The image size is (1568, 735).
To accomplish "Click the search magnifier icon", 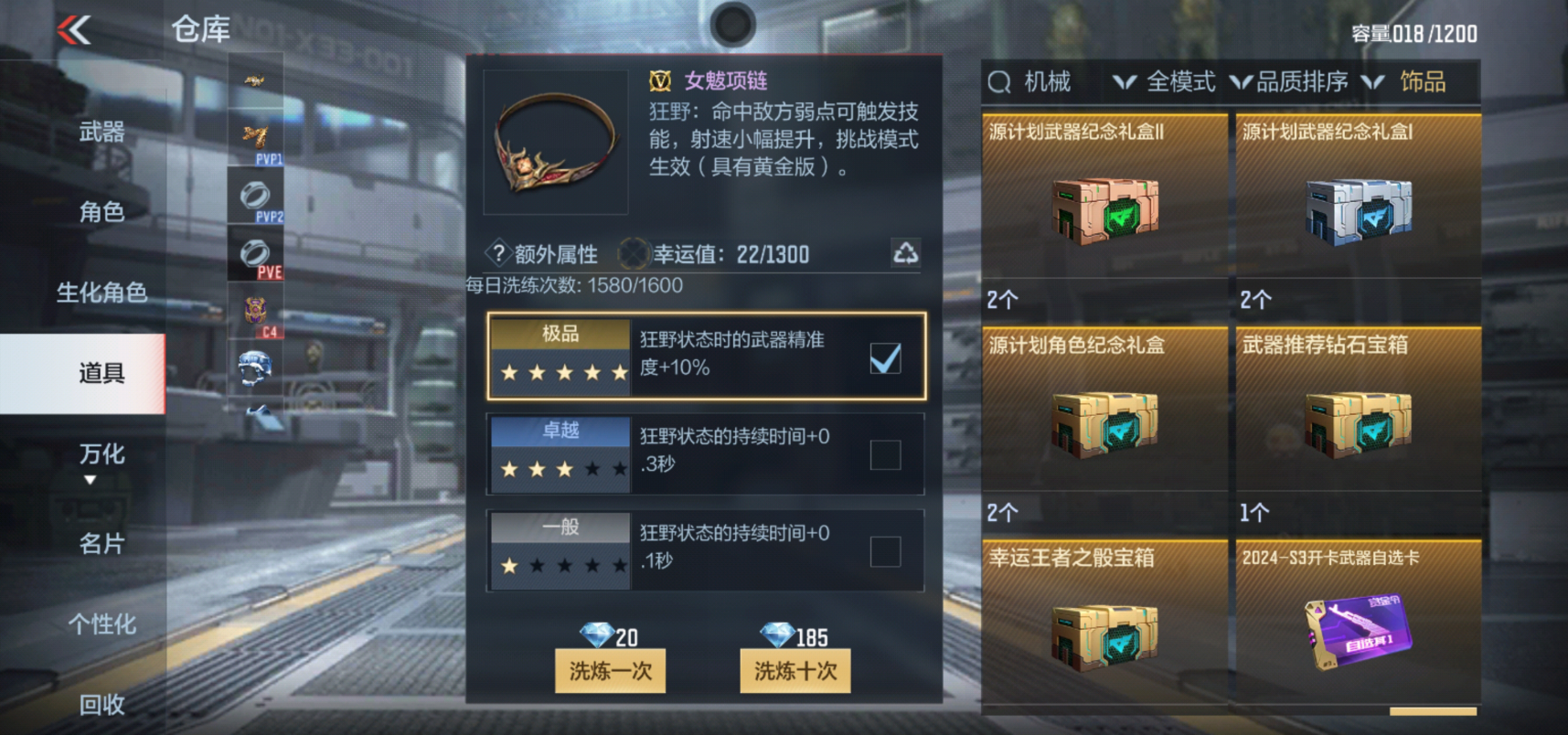I will (x=999, y=82).
